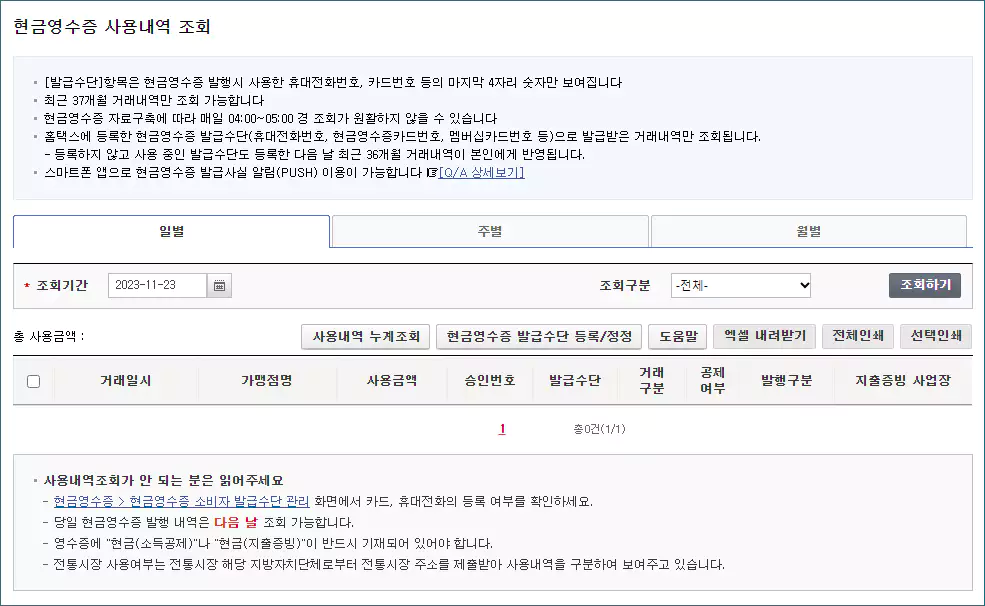The height and width of the screenshot is (606, 985).
Task: Download Excel via 엑셀 내려받기 button
Action: [762, 337]
